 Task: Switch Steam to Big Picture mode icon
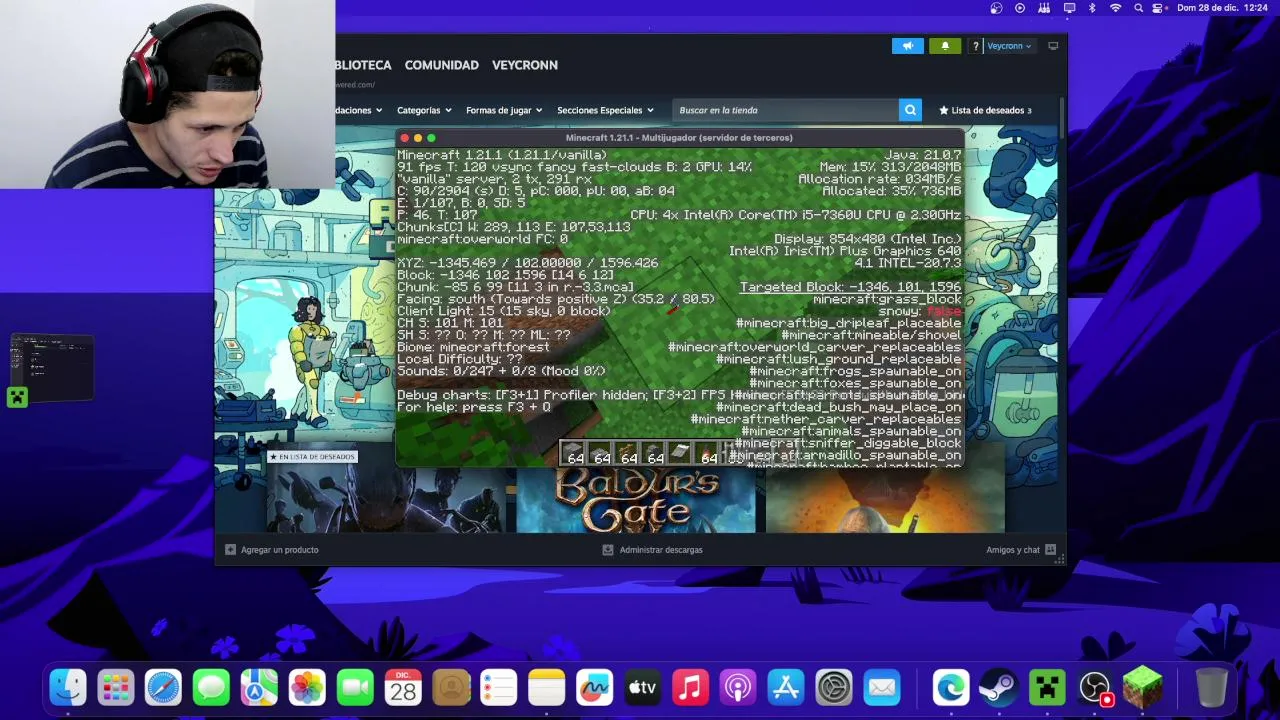click(x=1053, y=46)
